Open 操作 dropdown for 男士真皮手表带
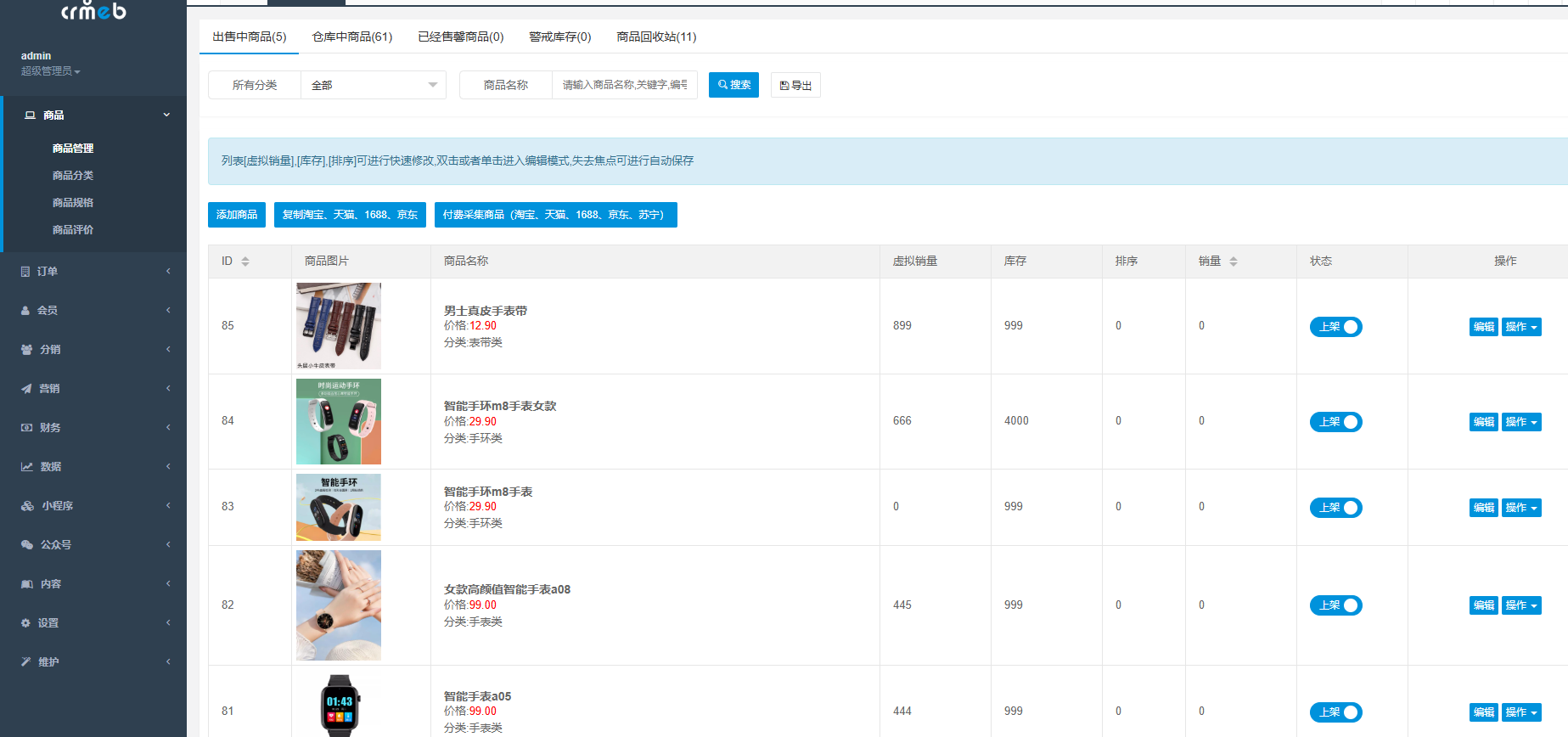The height and width of the screenshot is (737, 1568). 1521,327
